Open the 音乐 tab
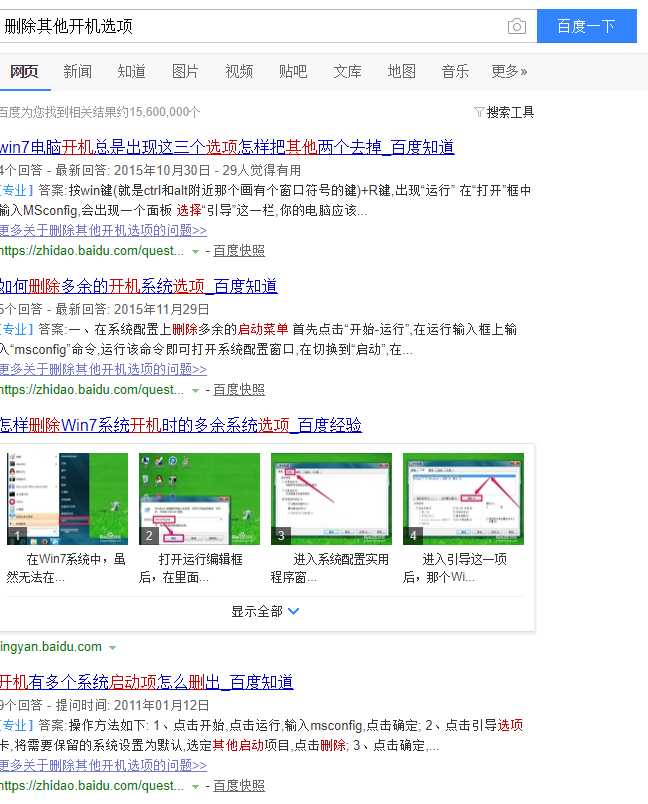The image size is (648, 804). (455, 71)
